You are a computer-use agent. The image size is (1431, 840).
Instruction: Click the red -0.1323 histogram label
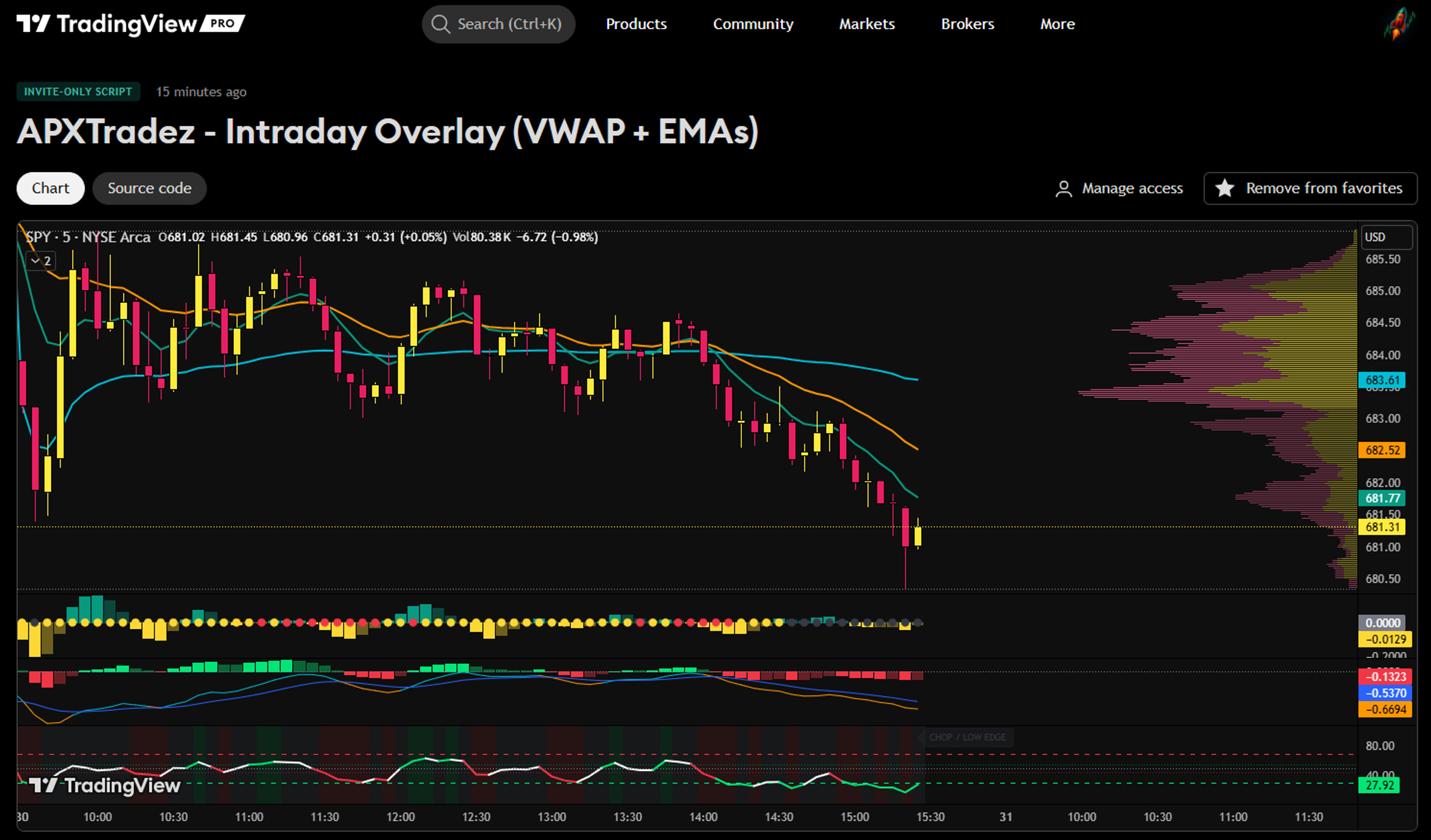(x=1385, y=677)
